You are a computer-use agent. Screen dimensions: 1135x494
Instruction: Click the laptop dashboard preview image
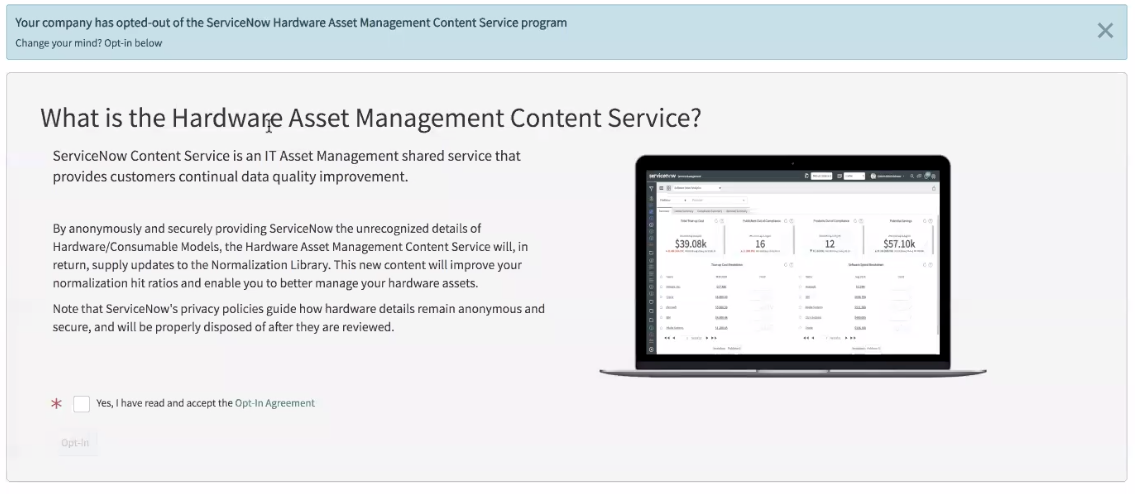click(793, 266)
